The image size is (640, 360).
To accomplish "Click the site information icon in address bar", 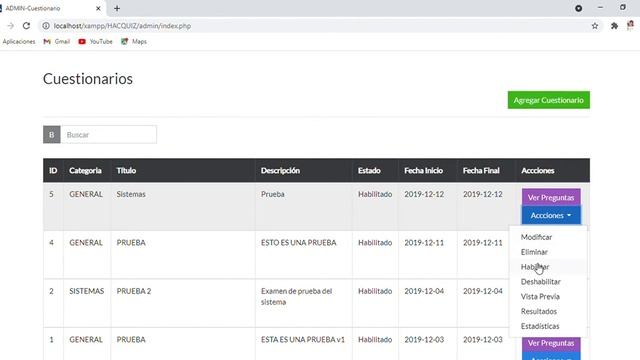I will (x=46, y=26).
